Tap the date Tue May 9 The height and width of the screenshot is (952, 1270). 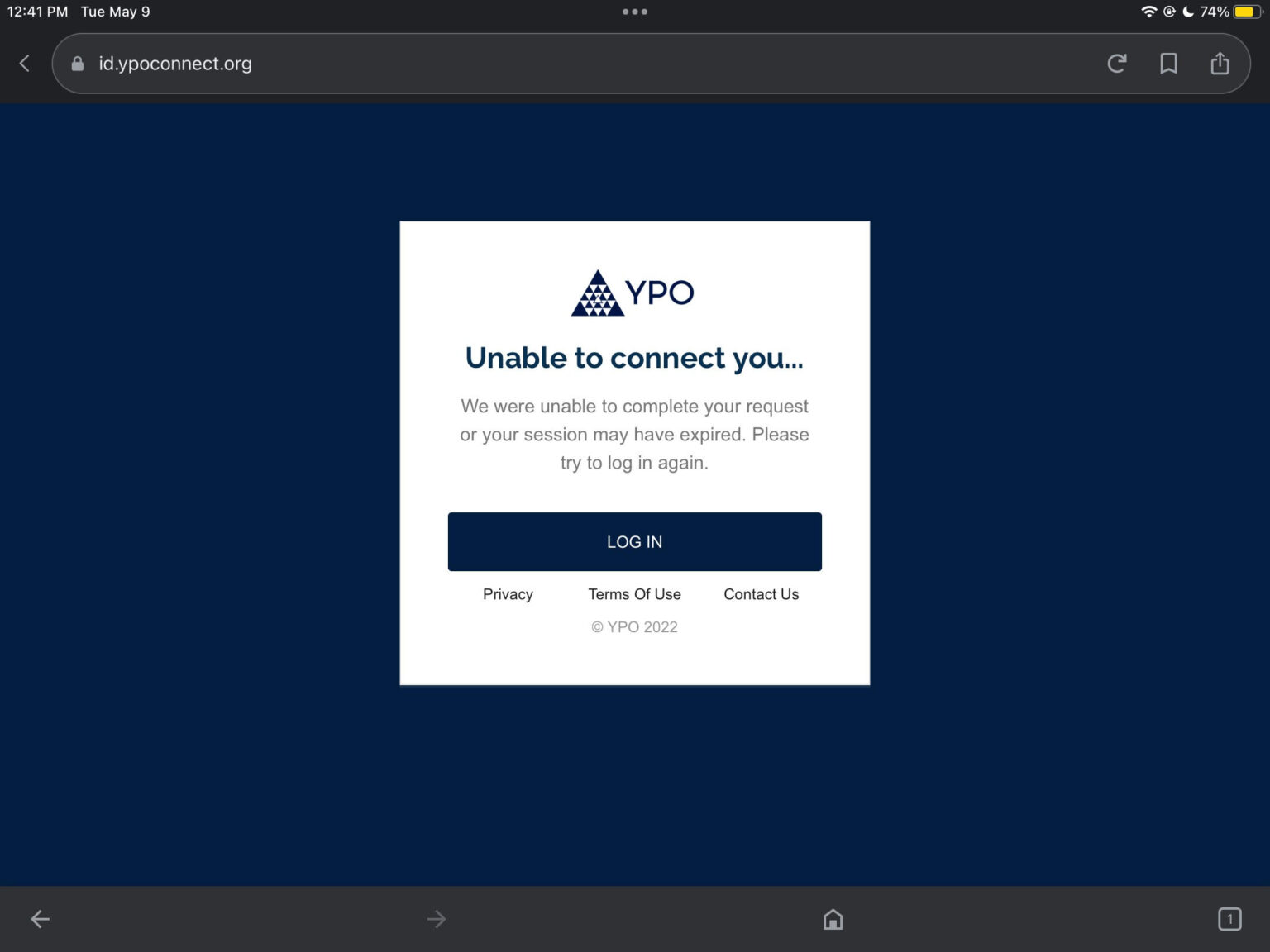point(114,12)
